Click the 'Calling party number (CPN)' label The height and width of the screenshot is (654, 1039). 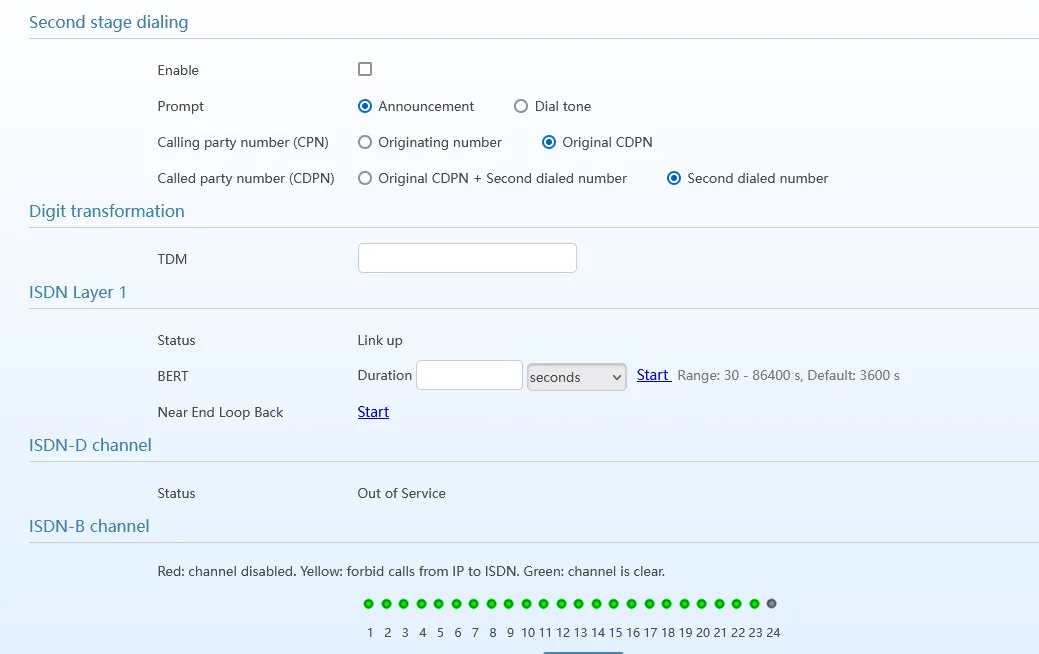click(243, 142)
